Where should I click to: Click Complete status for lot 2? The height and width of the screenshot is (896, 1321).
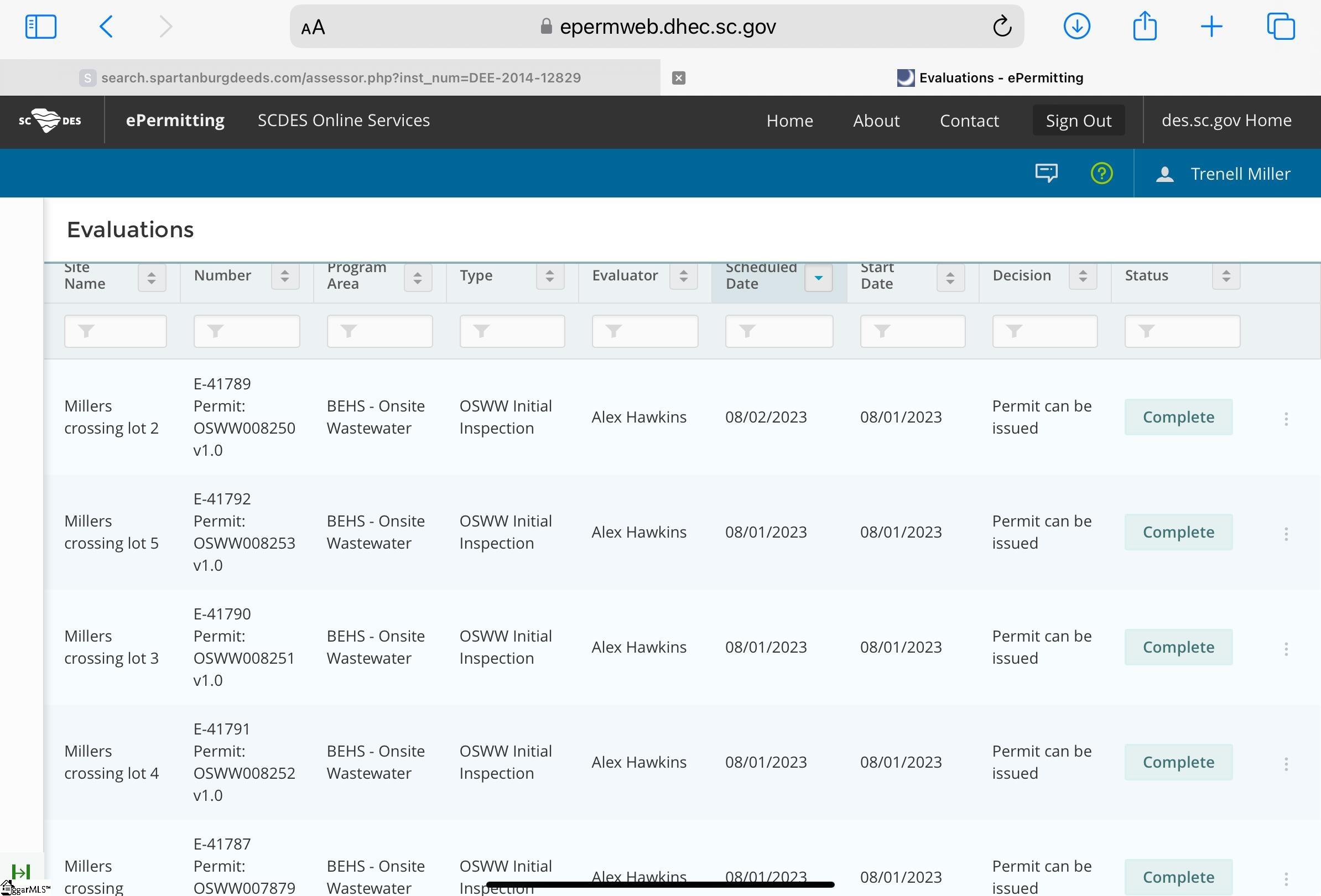click(1178, 417)
